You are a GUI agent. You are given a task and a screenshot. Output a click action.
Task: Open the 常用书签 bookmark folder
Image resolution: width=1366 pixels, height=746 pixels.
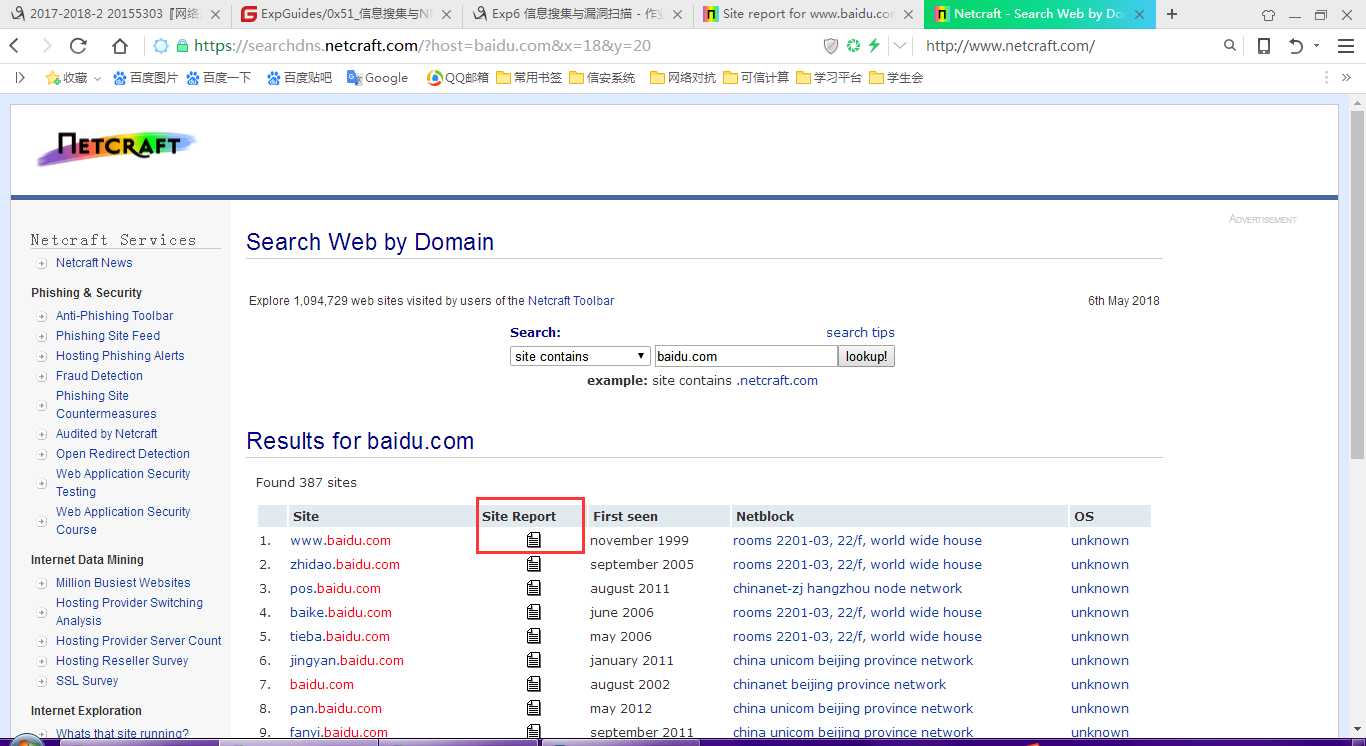(x=529, y=78)
